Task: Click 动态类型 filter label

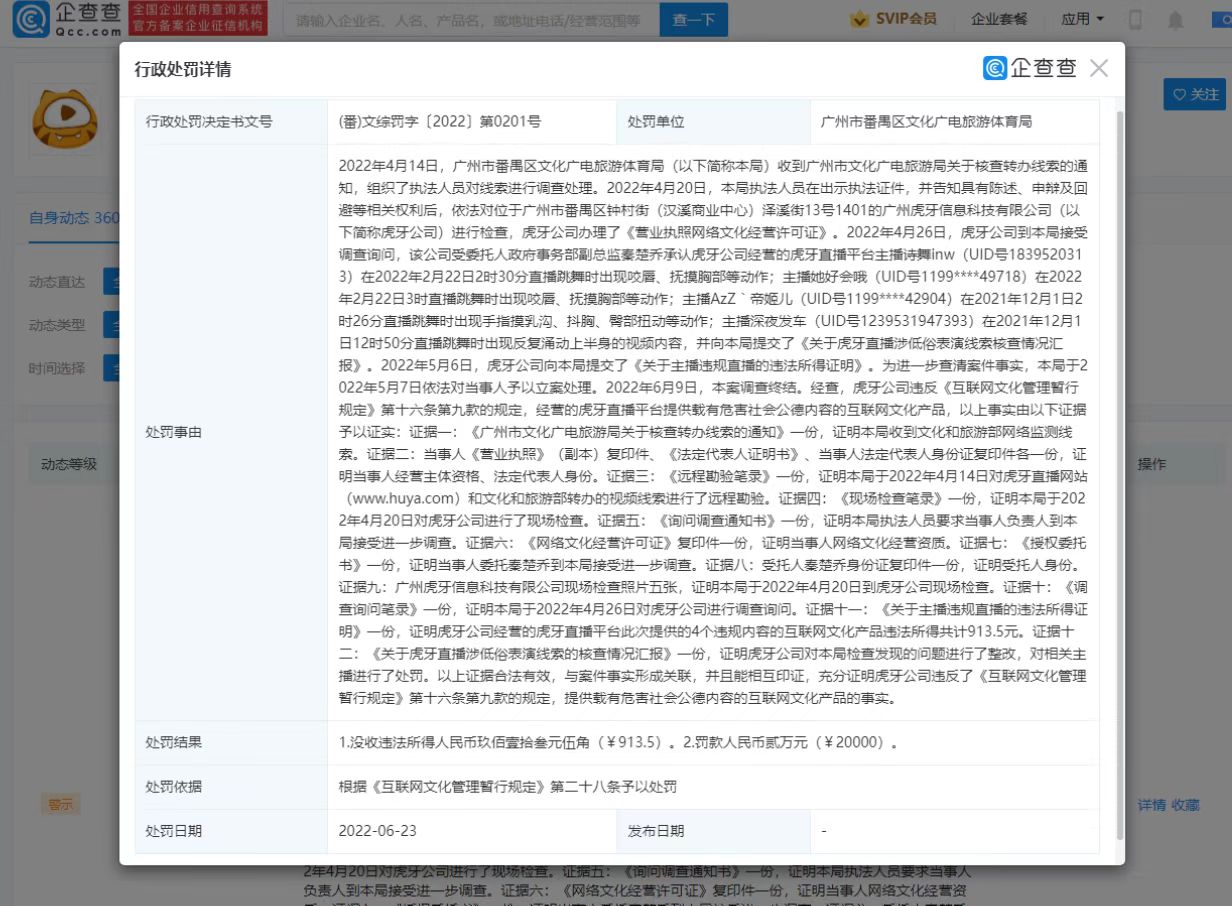Action: tap(57, 325)
